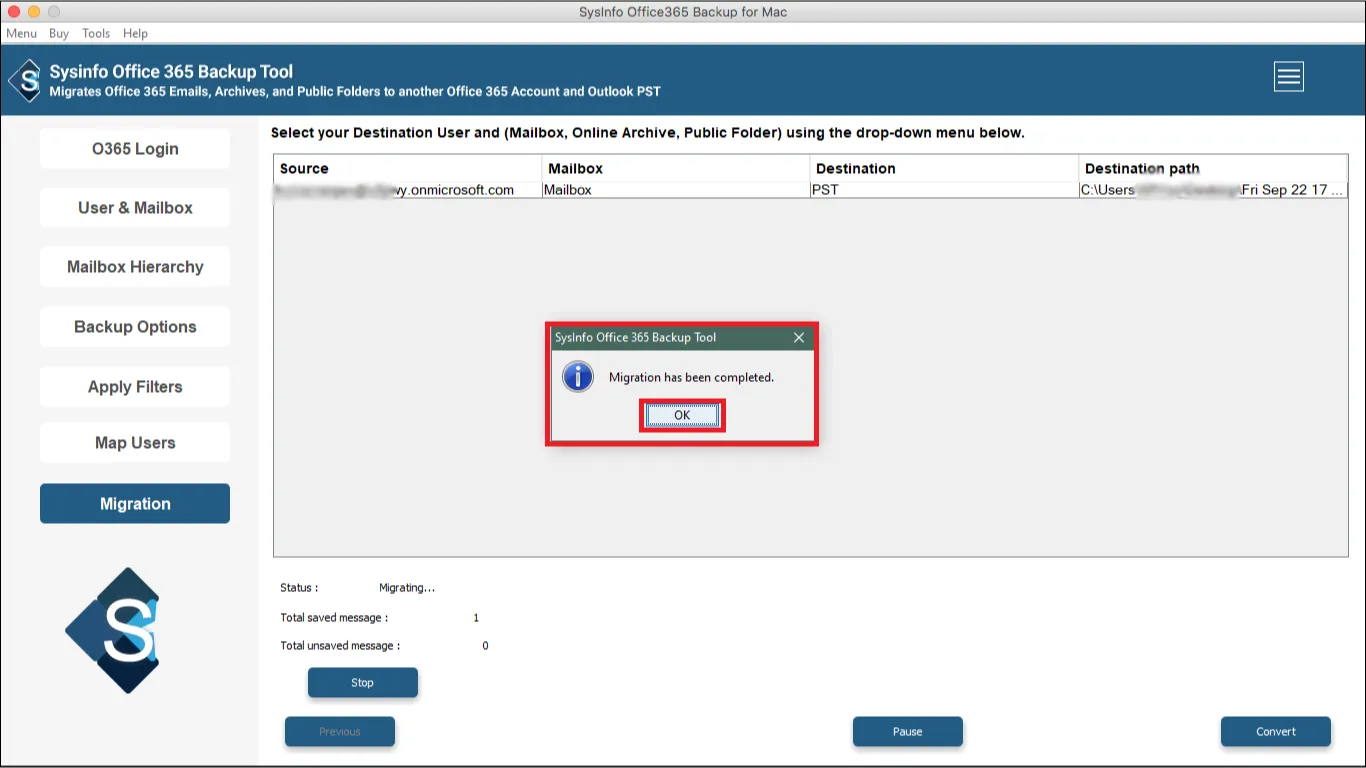1366x768 pixels.
Task: Switch to Backup Options step
Action: click(135, 327)
